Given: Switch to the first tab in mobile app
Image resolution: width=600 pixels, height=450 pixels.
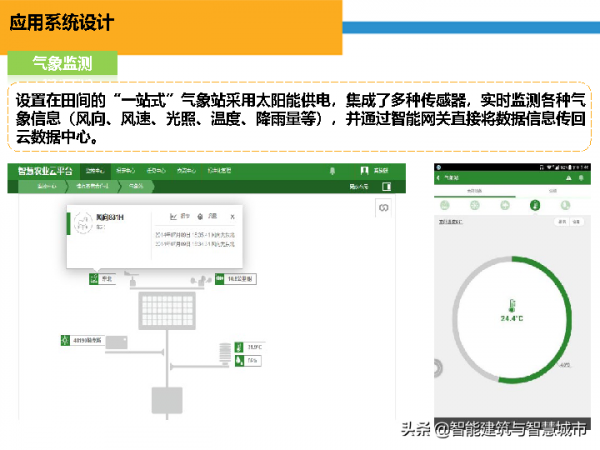Looking at the screenshot, I should pyautogui.click(x=474, y=191).
